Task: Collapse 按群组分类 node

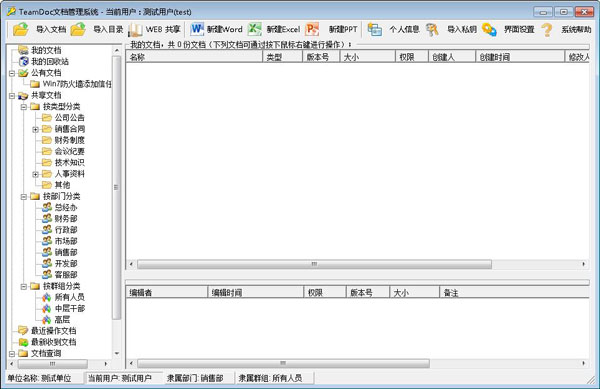Action: 24,286
